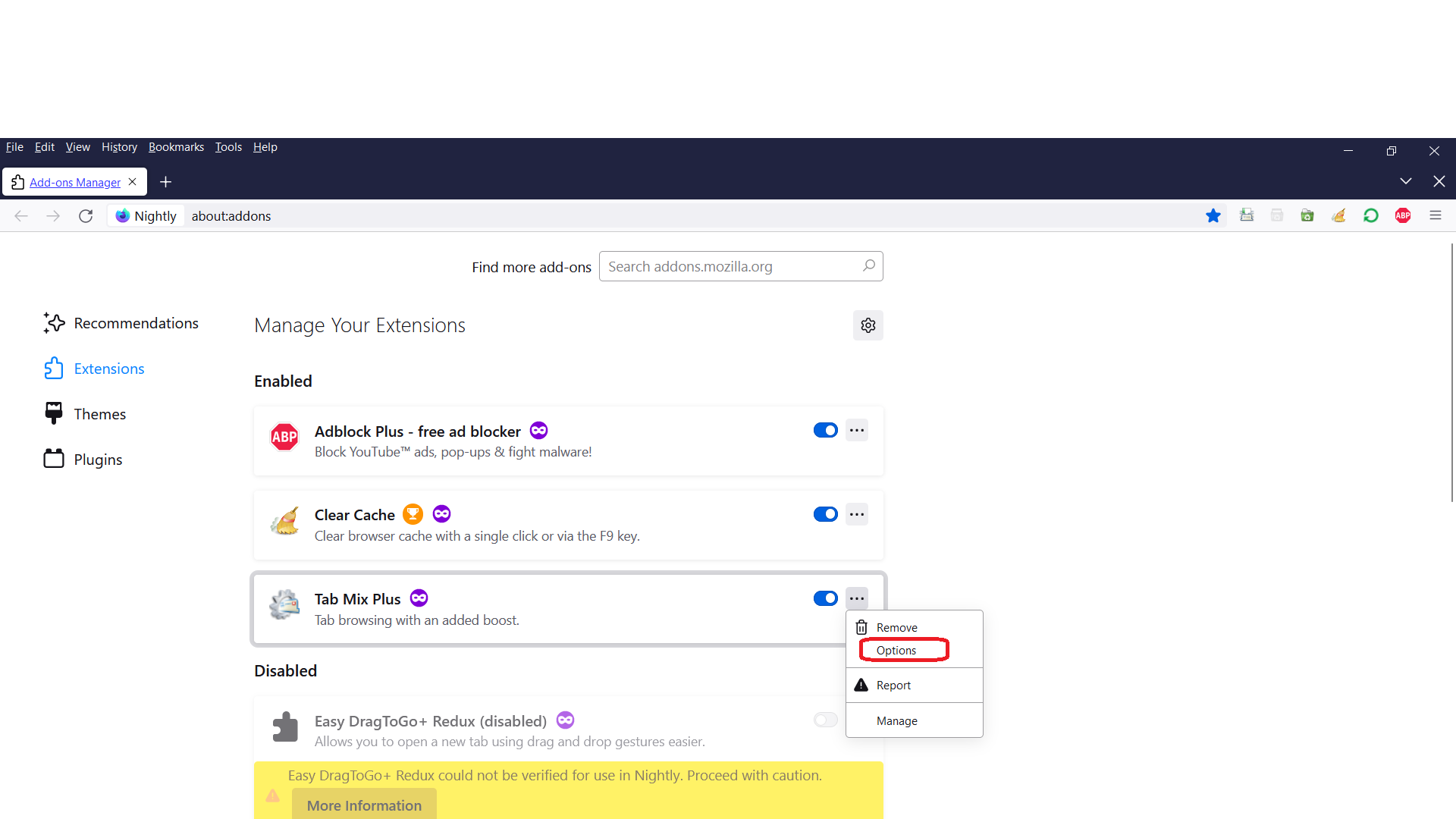Disable the Tab Mix Plus extension toggle
Viewport: 1456px width, 819px height.
click(825, 599)
